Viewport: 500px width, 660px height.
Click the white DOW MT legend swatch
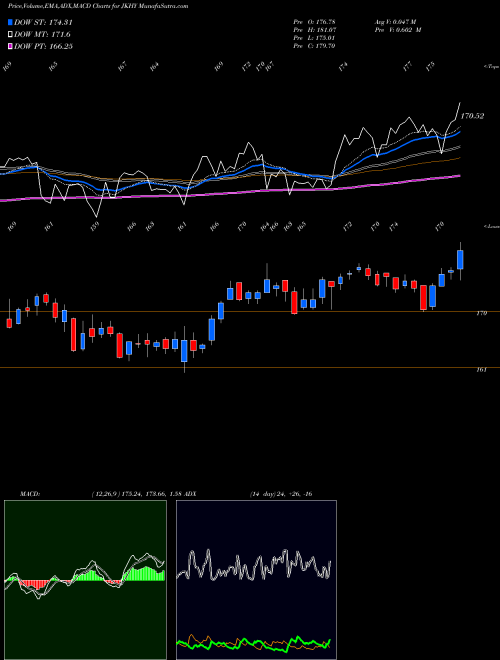point(11,35)
